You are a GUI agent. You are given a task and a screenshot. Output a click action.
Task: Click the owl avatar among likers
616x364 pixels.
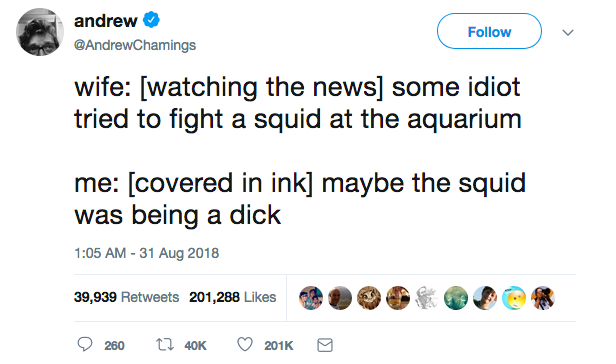[369, 298]
